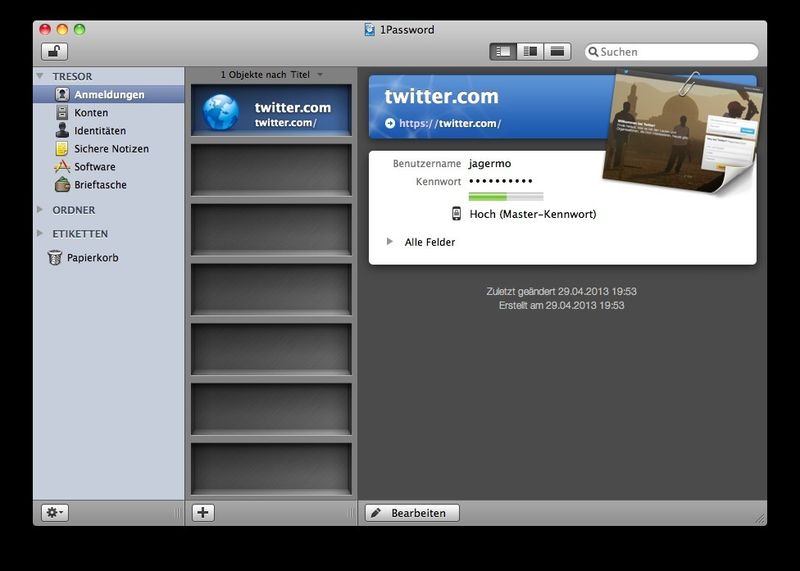800x571 pixels.
Task: Expand the ORDNER section
Action: coord(40,210)
